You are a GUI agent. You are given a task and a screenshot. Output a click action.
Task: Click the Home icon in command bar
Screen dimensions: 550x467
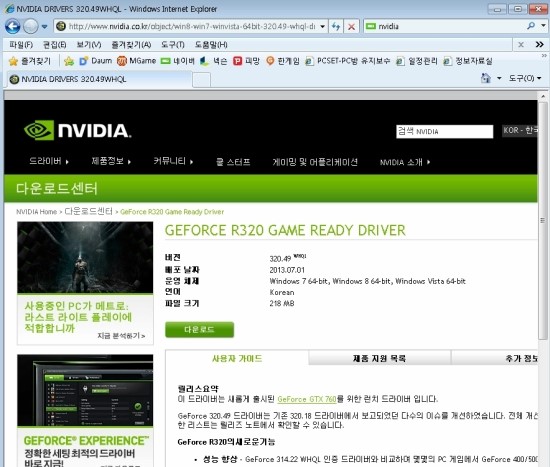point(486,78)
